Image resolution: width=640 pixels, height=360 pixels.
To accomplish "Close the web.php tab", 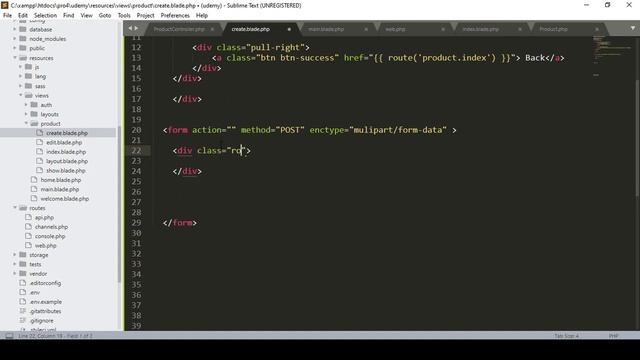I will 443,29.
